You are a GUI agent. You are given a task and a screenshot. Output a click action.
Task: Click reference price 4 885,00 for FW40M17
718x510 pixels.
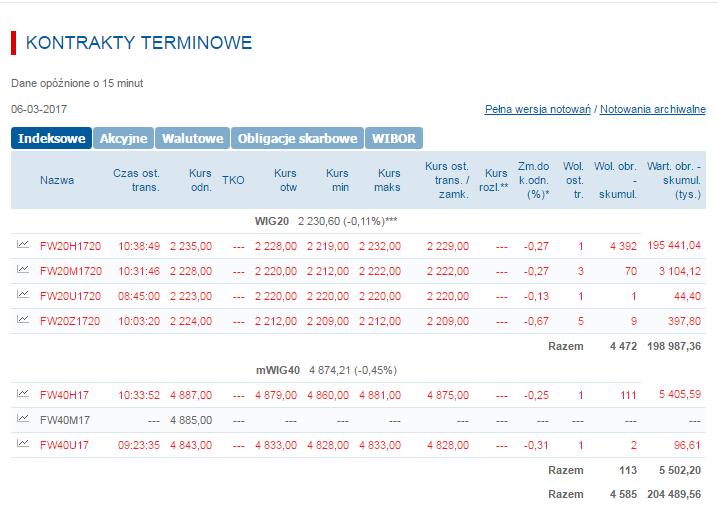click(x=191, y=420)
